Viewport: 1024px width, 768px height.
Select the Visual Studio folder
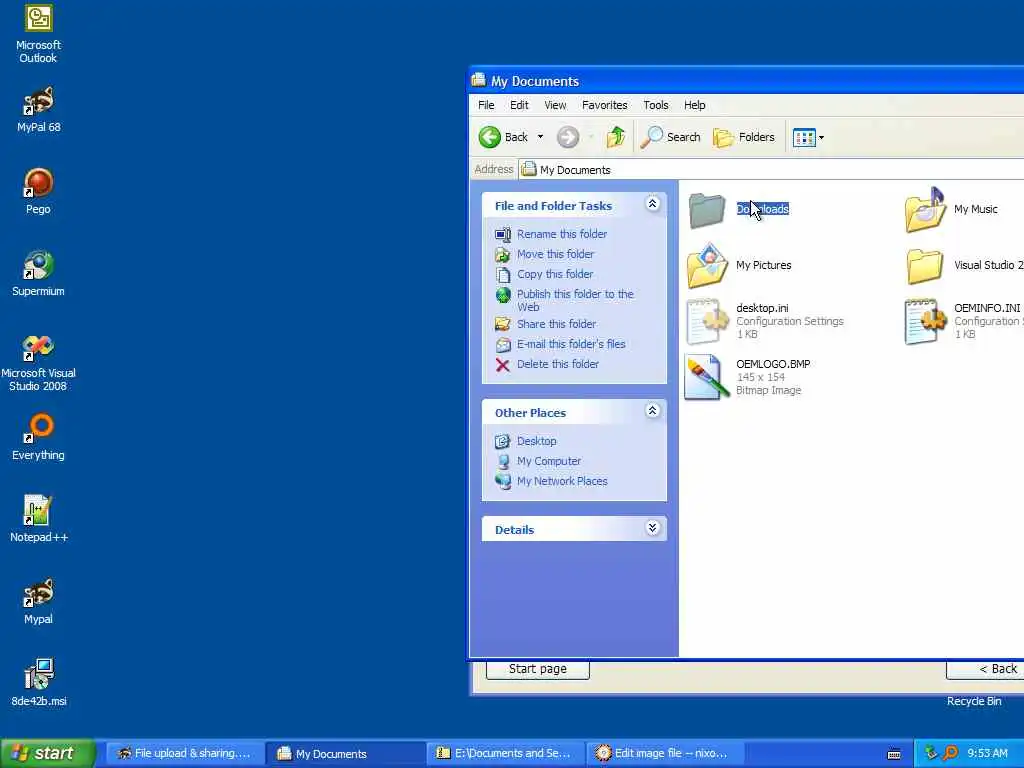pos(964,265)
